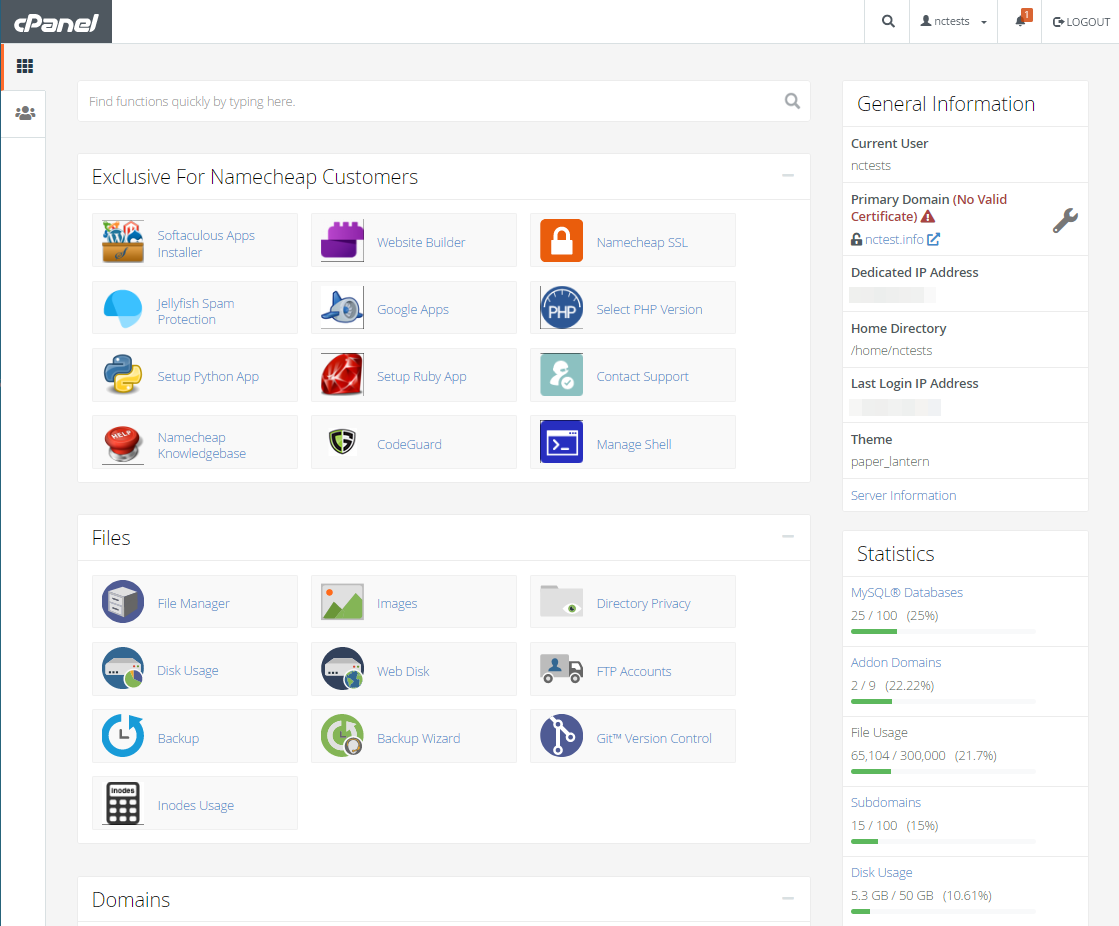1119x926 pixels.
Task: Open Softaculous Apps Installer icon
Action: click(x=123, y=241)
